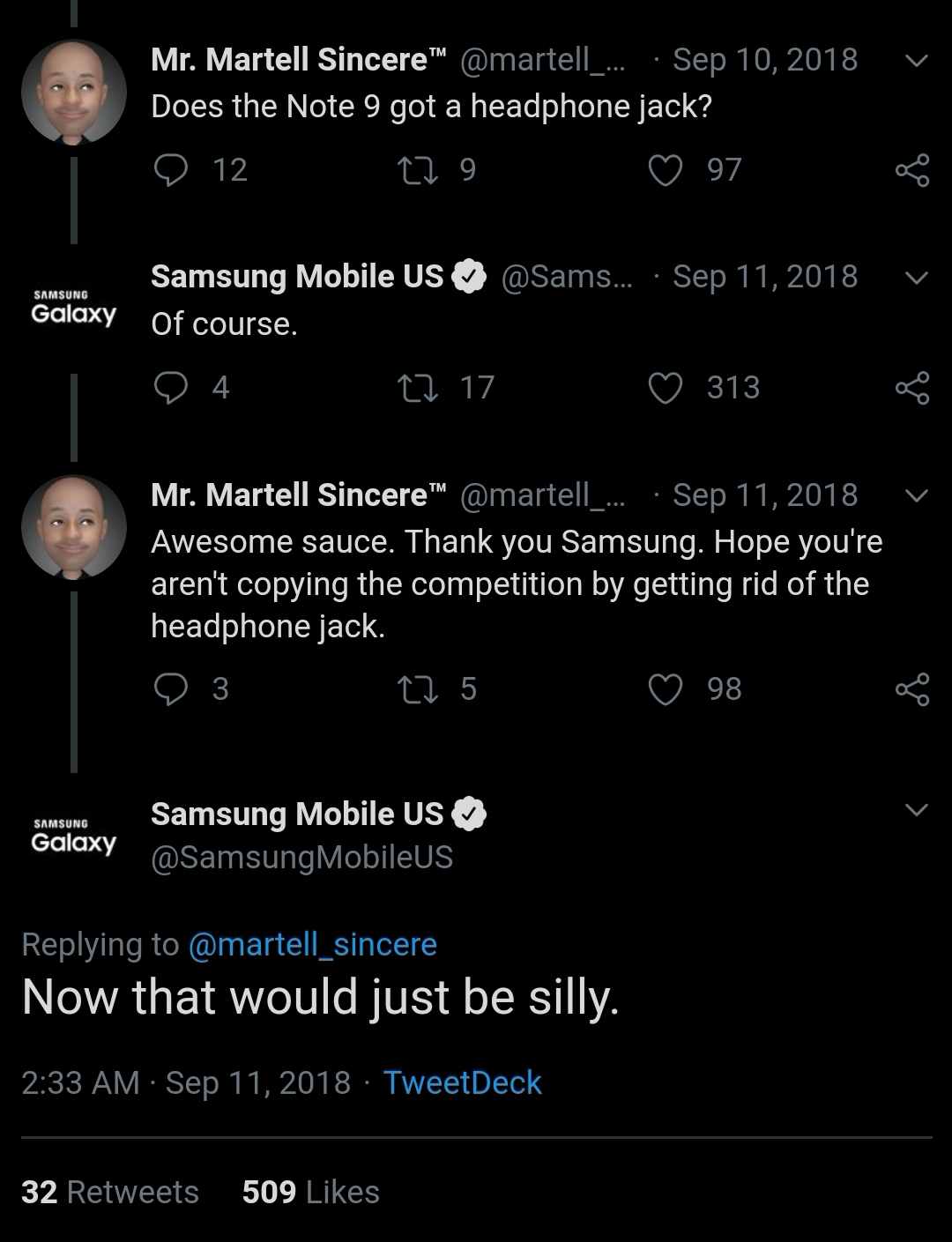Retweet the 'Awesome sauce' tweet
Image resolution: width=952 pixels, height=1242 pixels.
point(419,688)
